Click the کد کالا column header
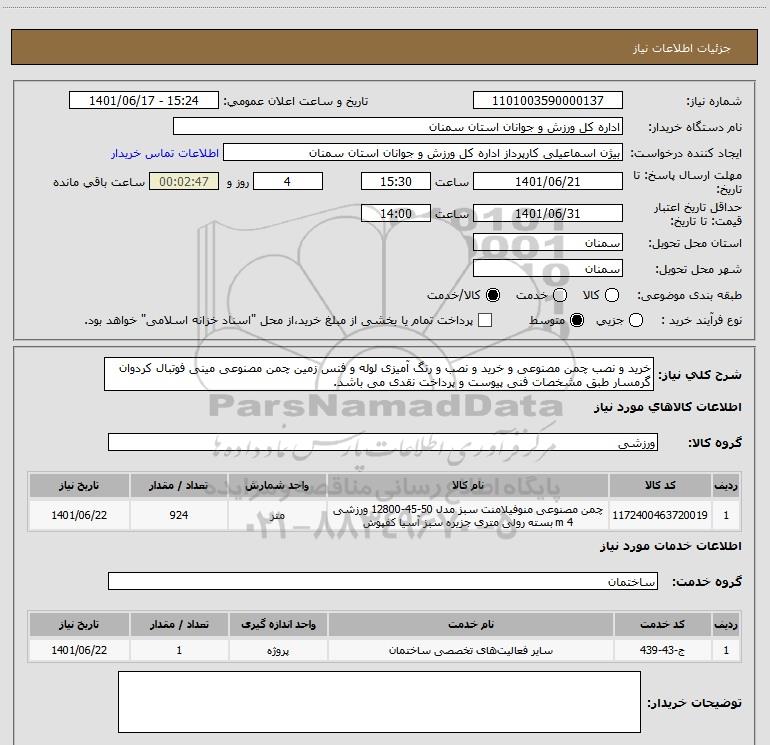This screenshot has height=745, width=770. pos(660,485)
